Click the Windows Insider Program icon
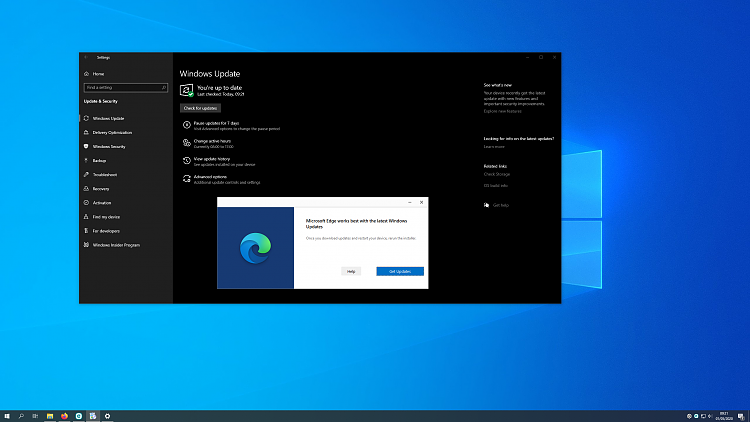Image resolution: width=750 pixels, height=422 pixels. [x=86, y=245]
